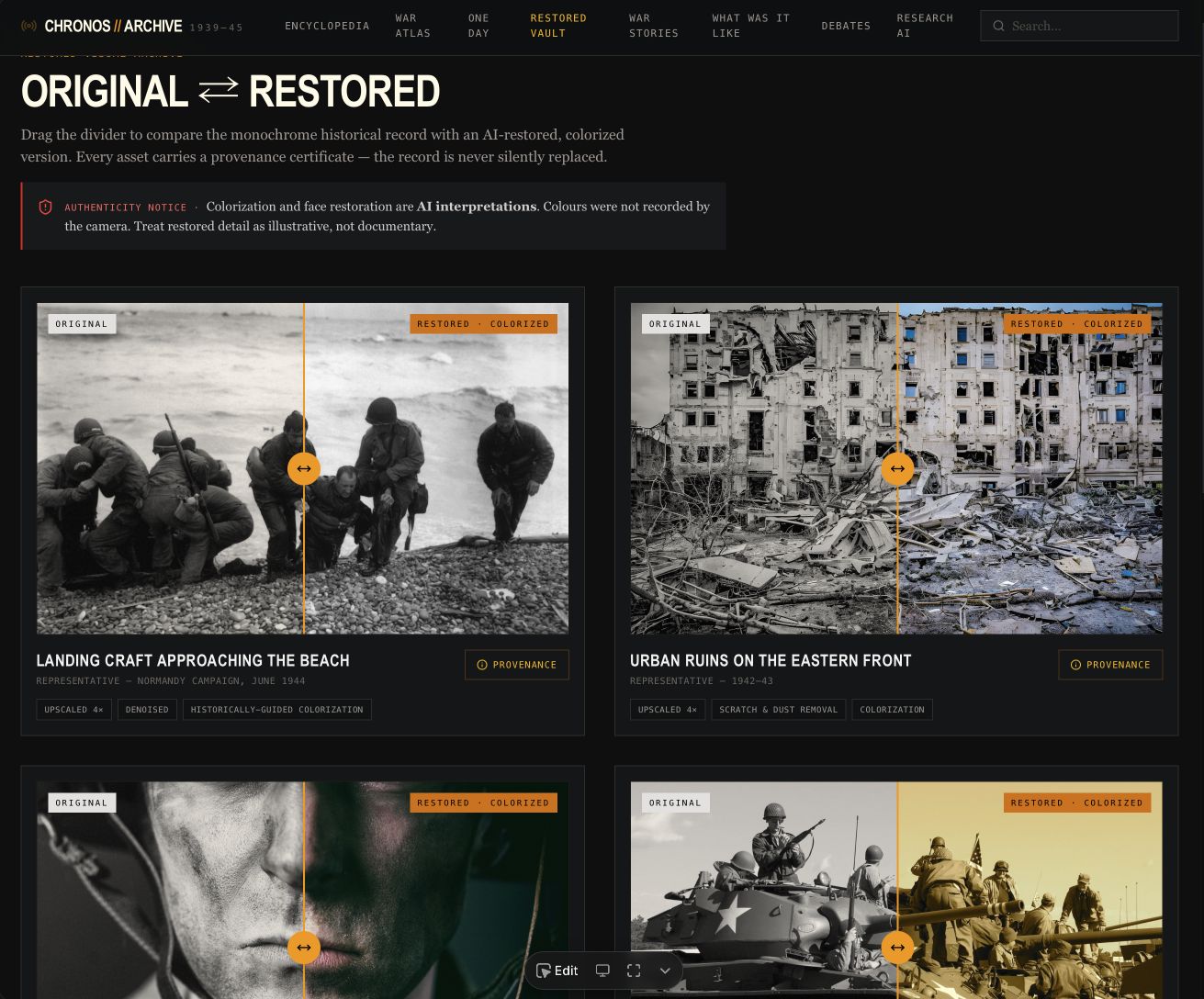This screenshot has width=1204, height=999.
Task: Click the authenticity notice shield icon
Action: click(x=45, y=208)
